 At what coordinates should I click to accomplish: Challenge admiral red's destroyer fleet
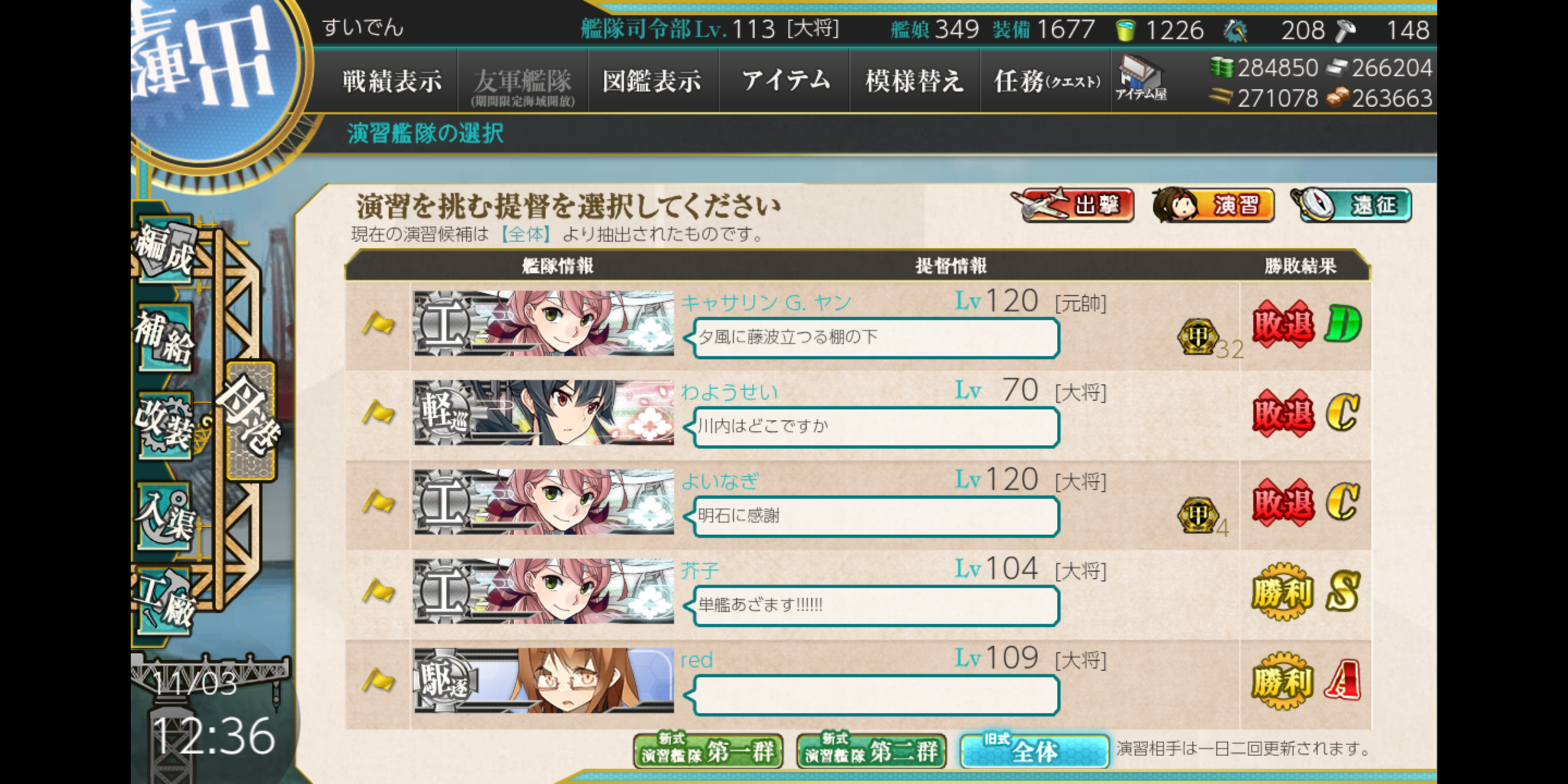coord(858,683)
